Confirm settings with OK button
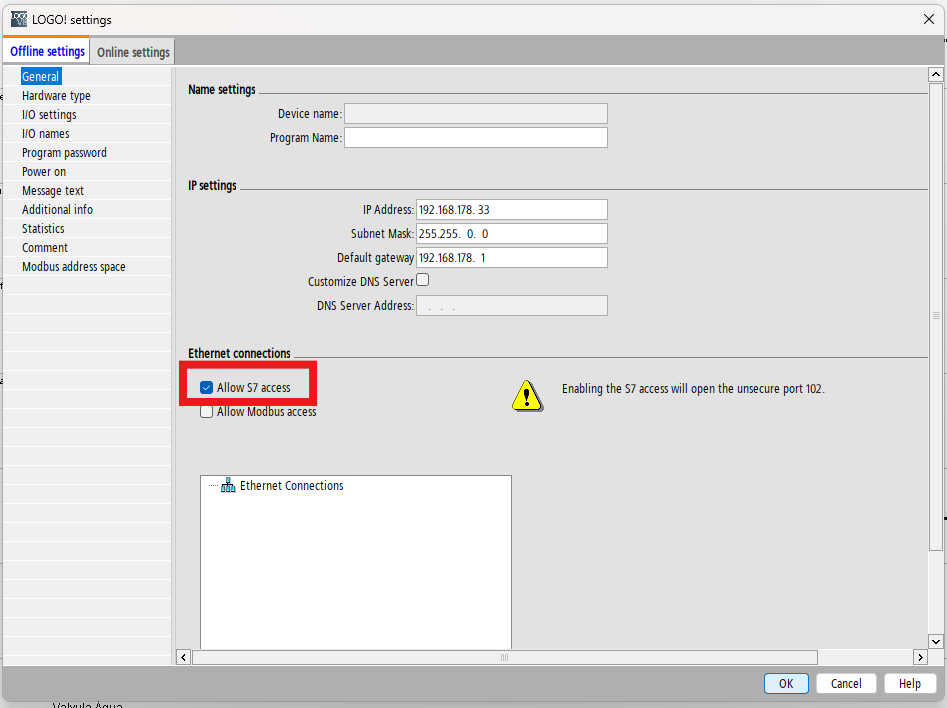 click(x=786, y=683)
